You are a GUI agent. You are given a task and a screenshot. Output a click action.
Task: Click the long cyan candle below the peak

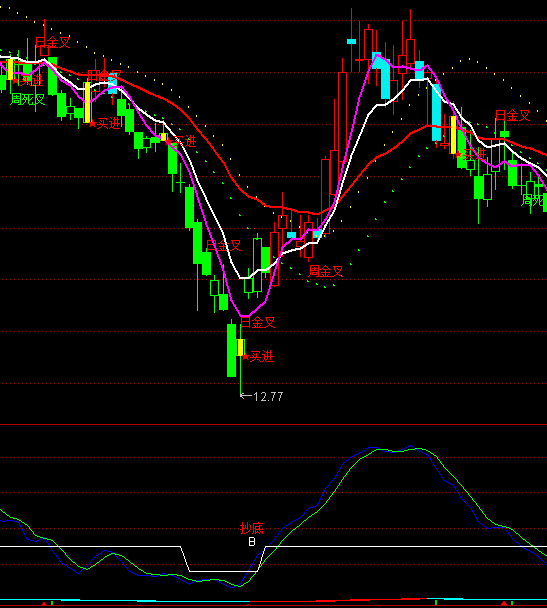[437, 112]
